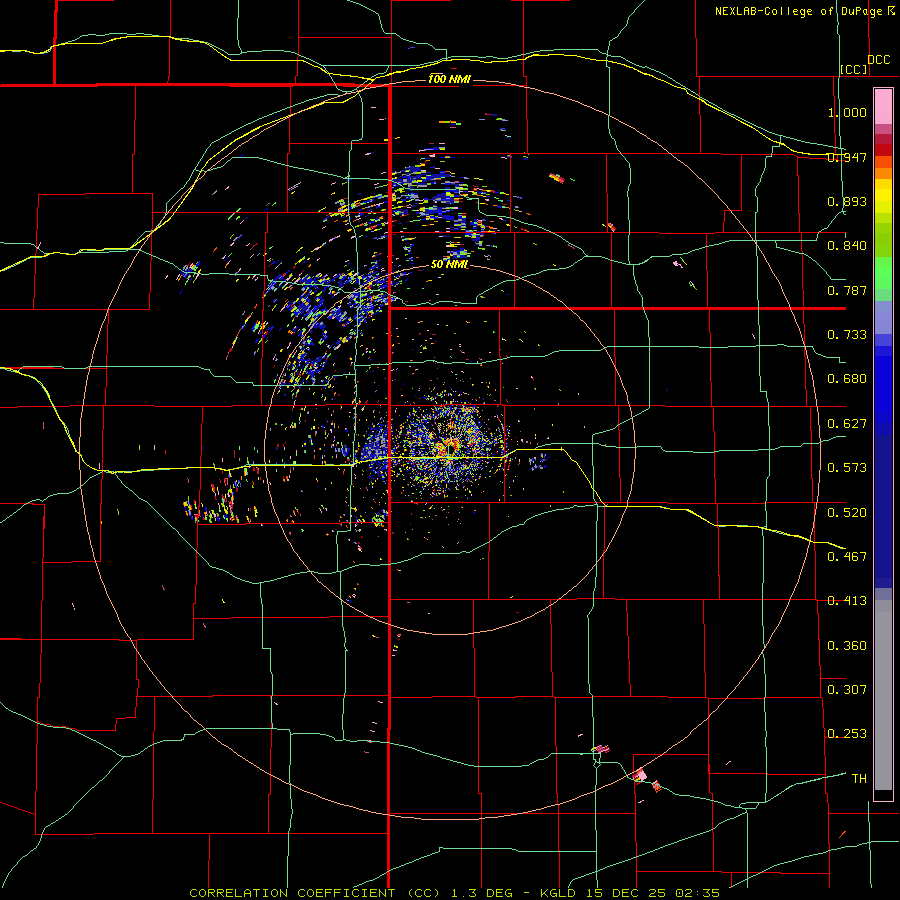
Task: Select the 0.947 color scale value
Action: [847, 157]
